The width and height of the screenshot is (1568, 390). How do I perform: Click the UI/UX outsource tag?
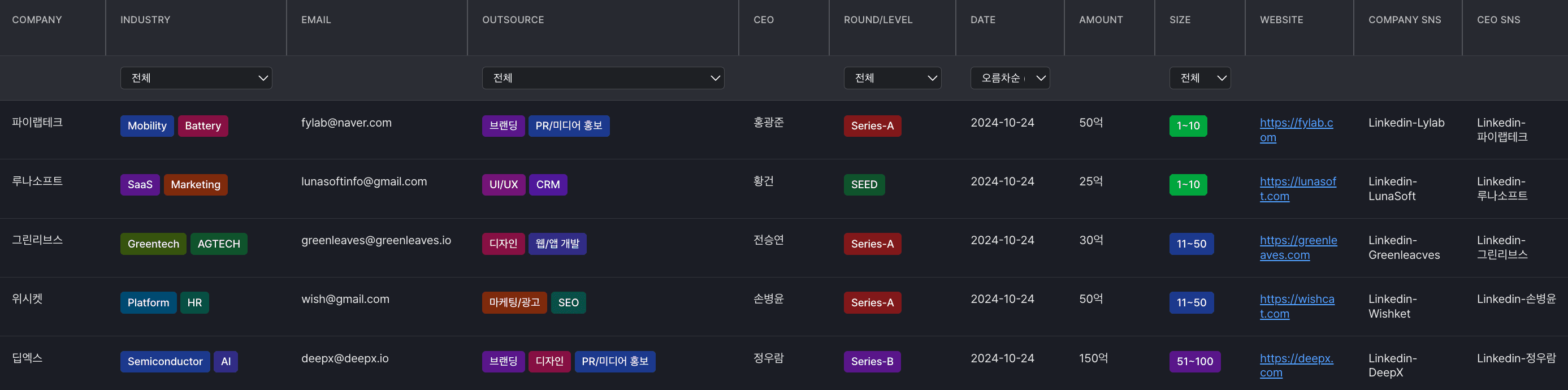click(504, 185)
